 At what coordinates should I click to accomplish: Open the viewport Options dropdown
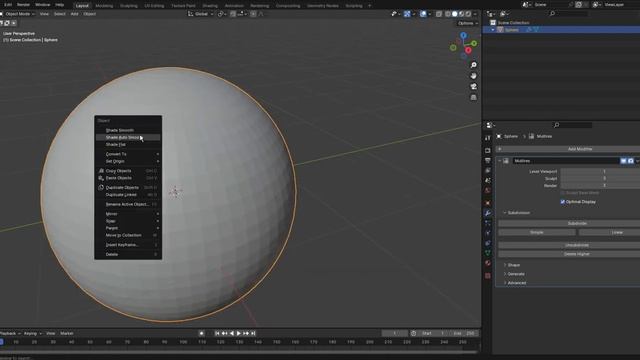click(x=467, y=23)
